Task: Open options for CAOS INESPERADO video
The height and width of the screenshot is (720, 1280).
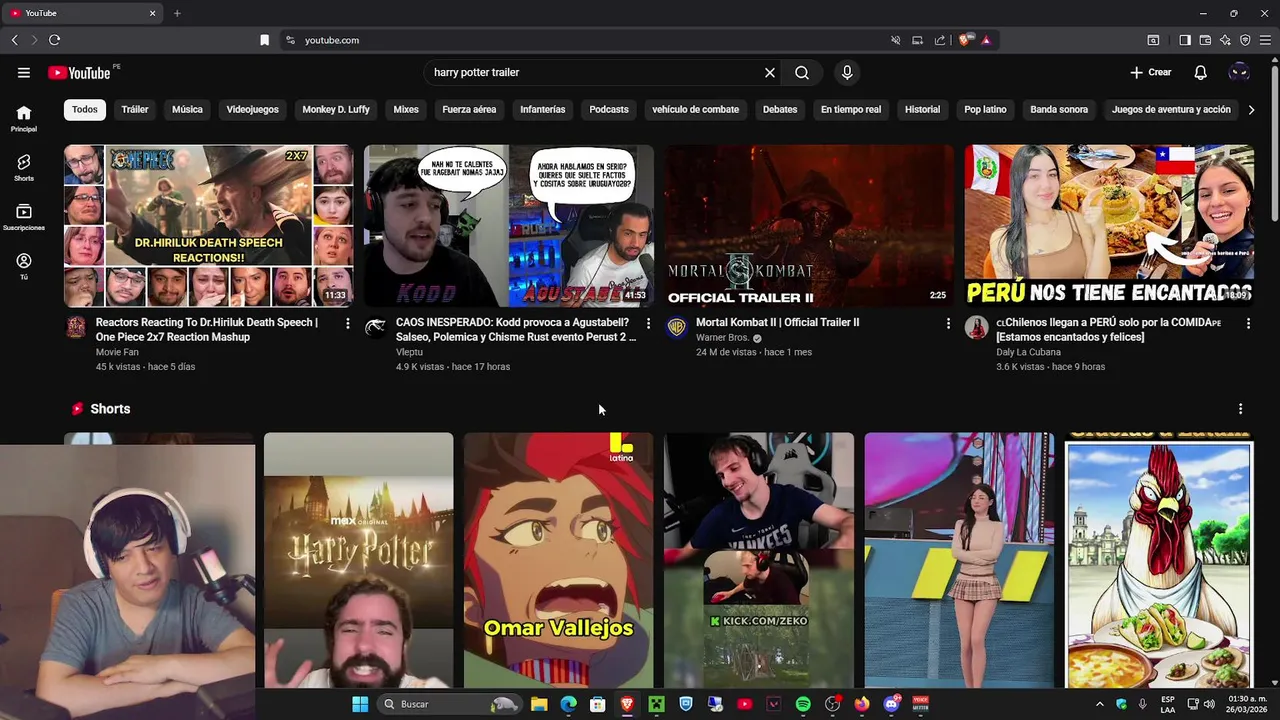Action: [648, 323]
